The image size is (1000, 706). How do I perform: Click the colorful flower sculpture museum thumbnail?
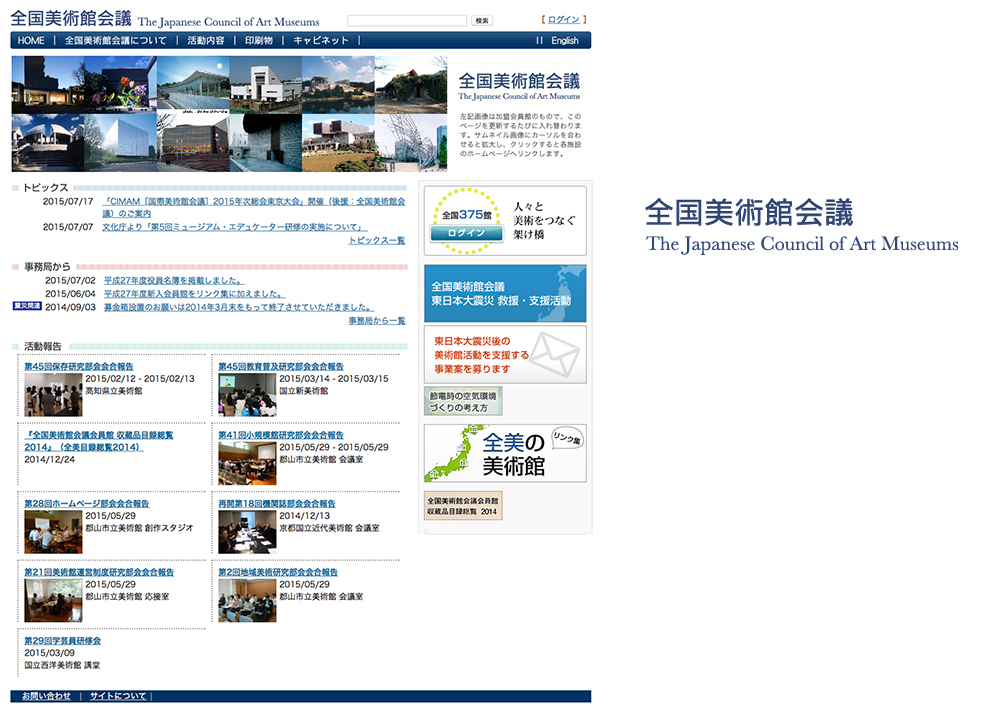click(x=121, y=85)
